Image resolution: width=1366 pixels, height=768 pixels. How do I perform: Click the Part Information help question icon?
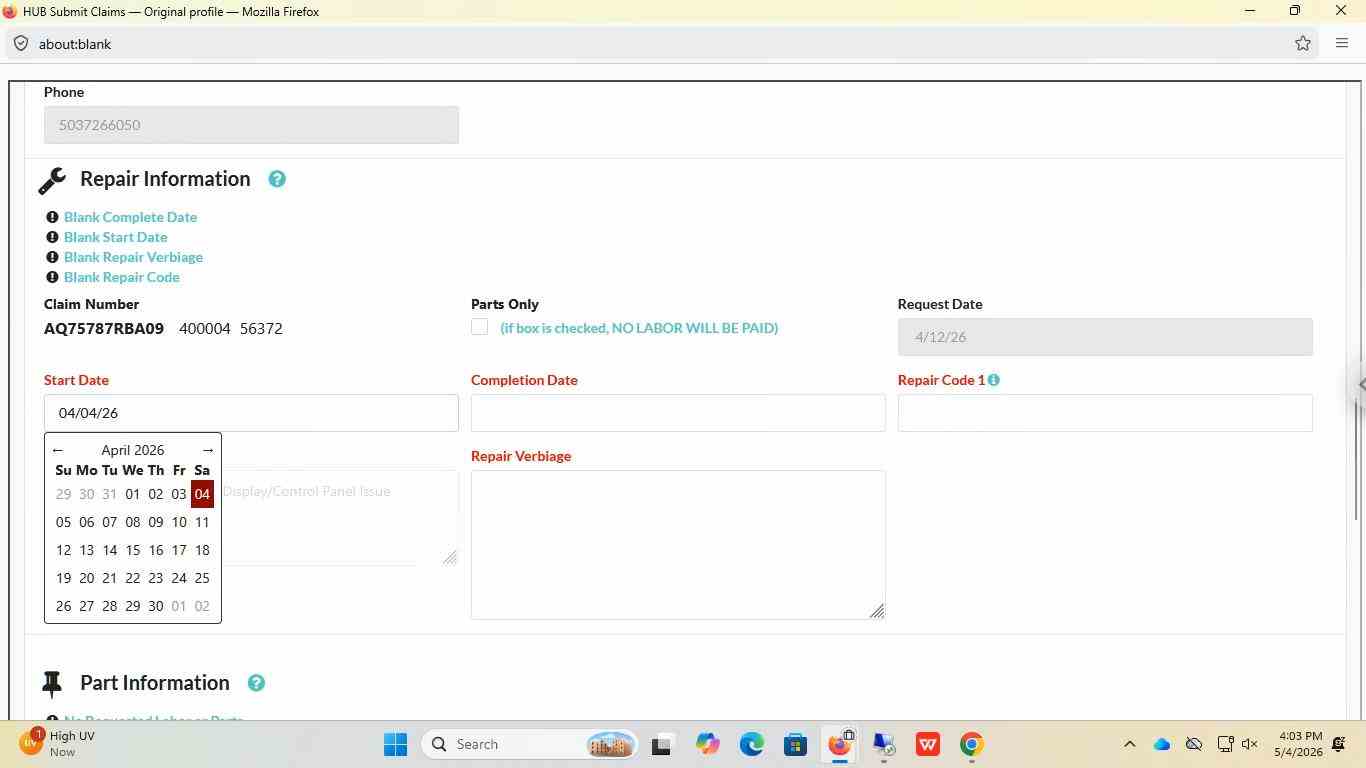tap(256, 683)
